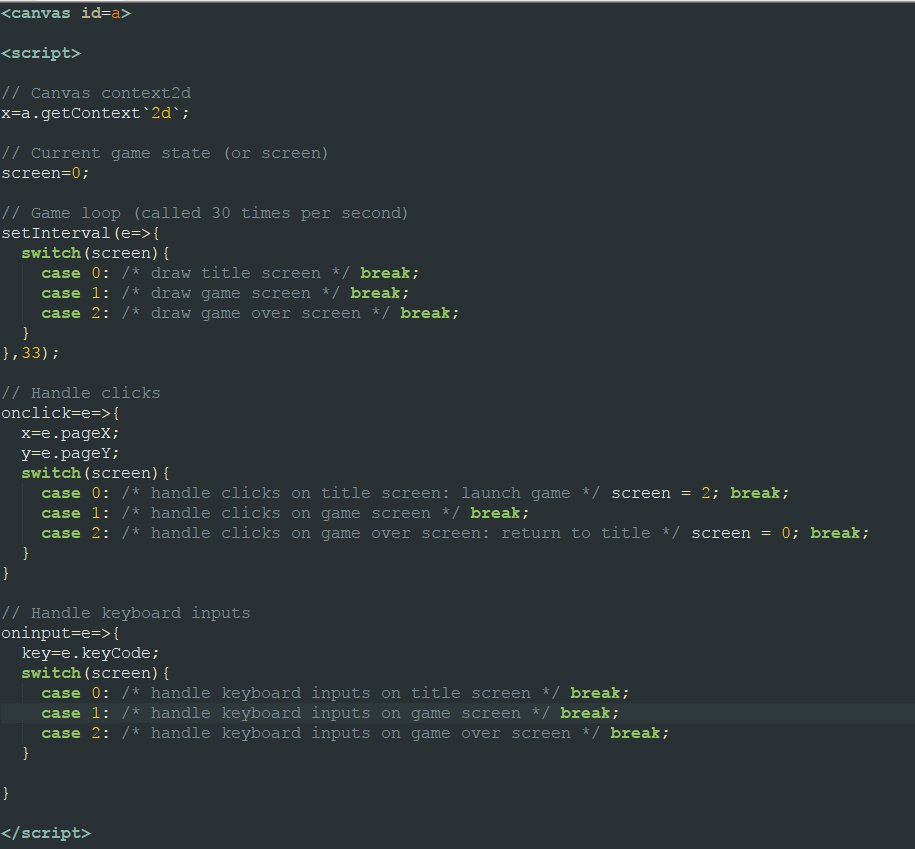Click the 'draw title screen' case line
This screenshot has width=915, height=849.
(x=230, y=273)
